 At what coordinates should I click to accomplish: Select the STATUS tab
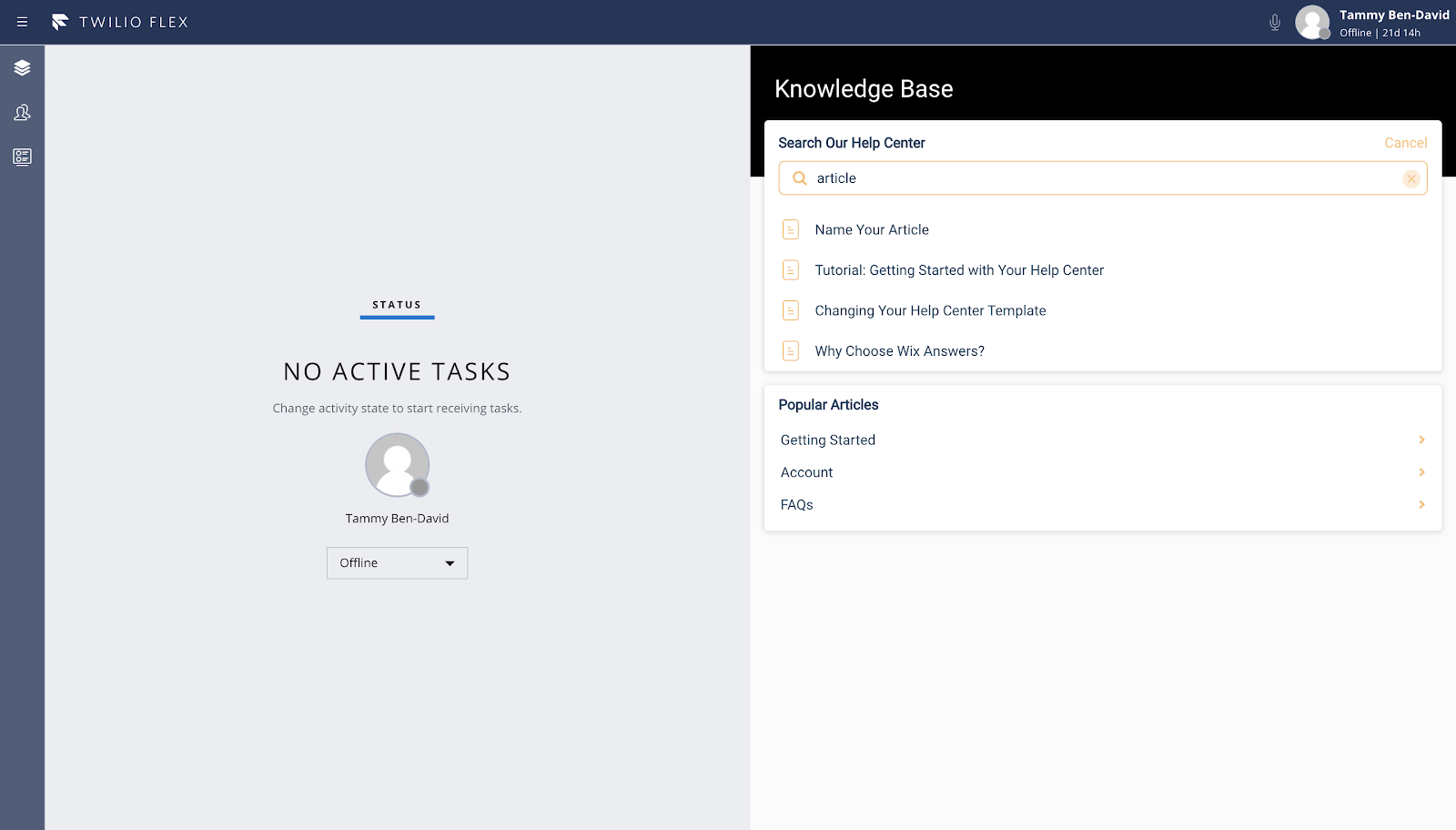(x=397, y=305)
